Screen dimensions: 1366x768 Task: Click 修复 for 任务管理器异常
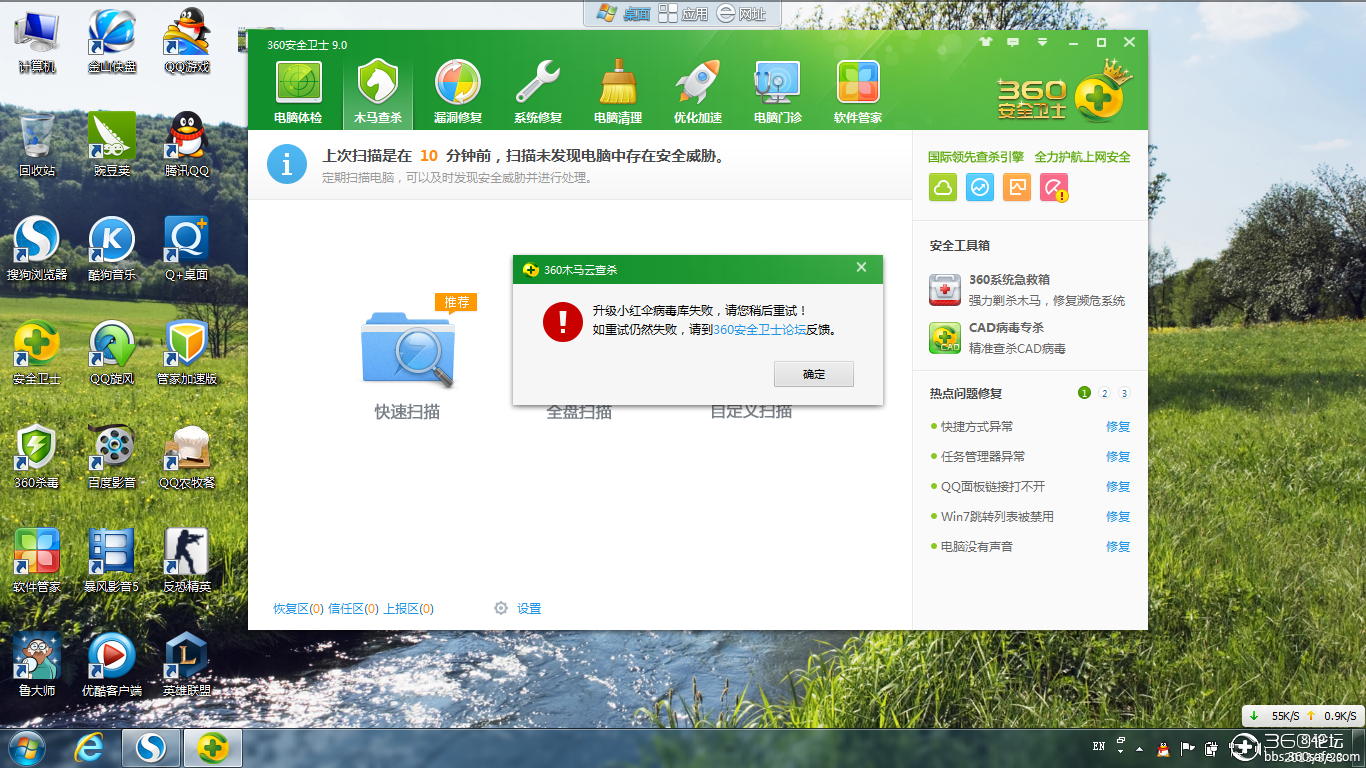pyautogui.click(x=1118, y=457)
